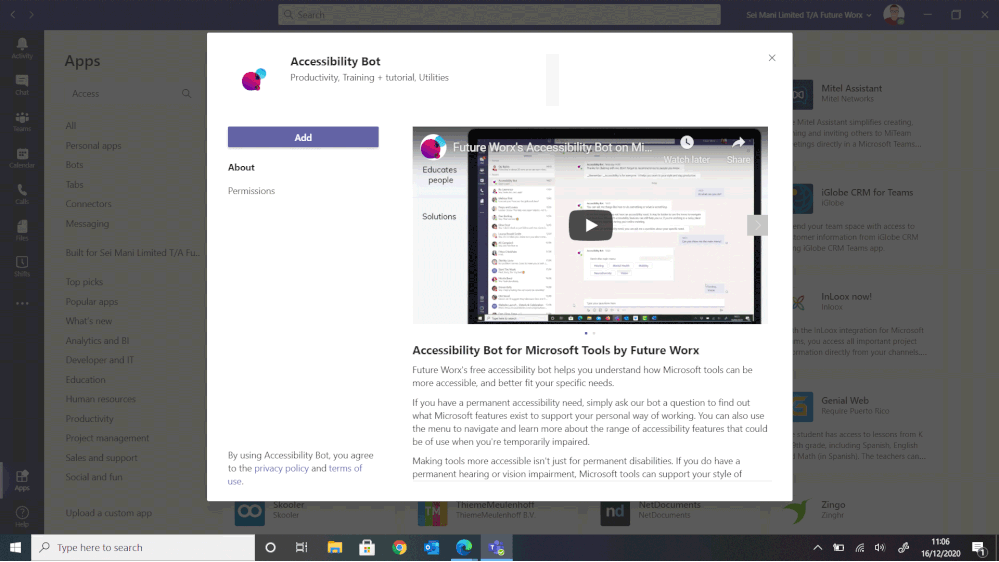Screen dimensions: 999x562
Task: Select Connectors category
Action: point(89,204)
